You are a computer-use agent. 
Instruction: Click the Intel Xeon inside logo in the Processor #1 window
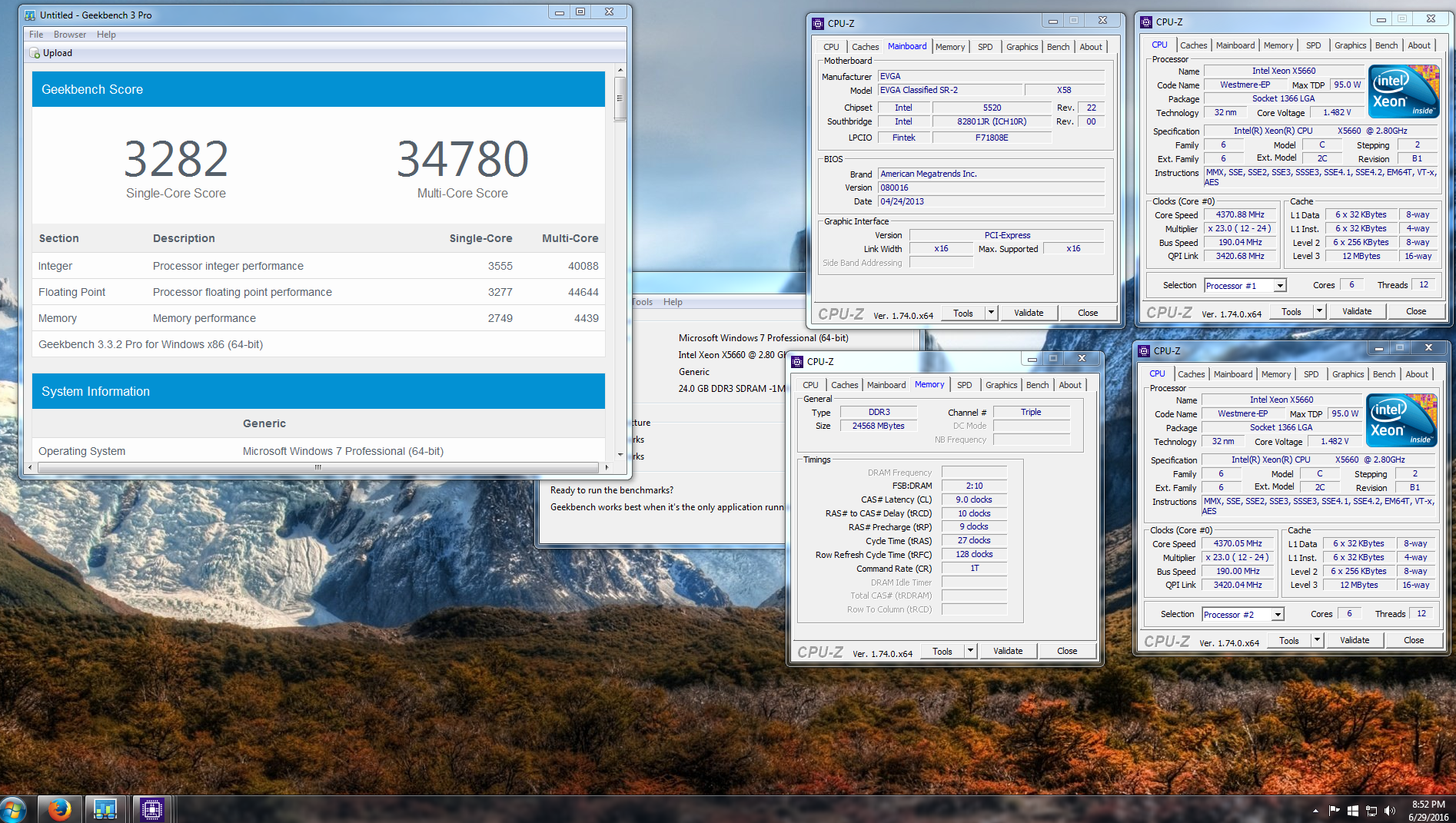1403,91
